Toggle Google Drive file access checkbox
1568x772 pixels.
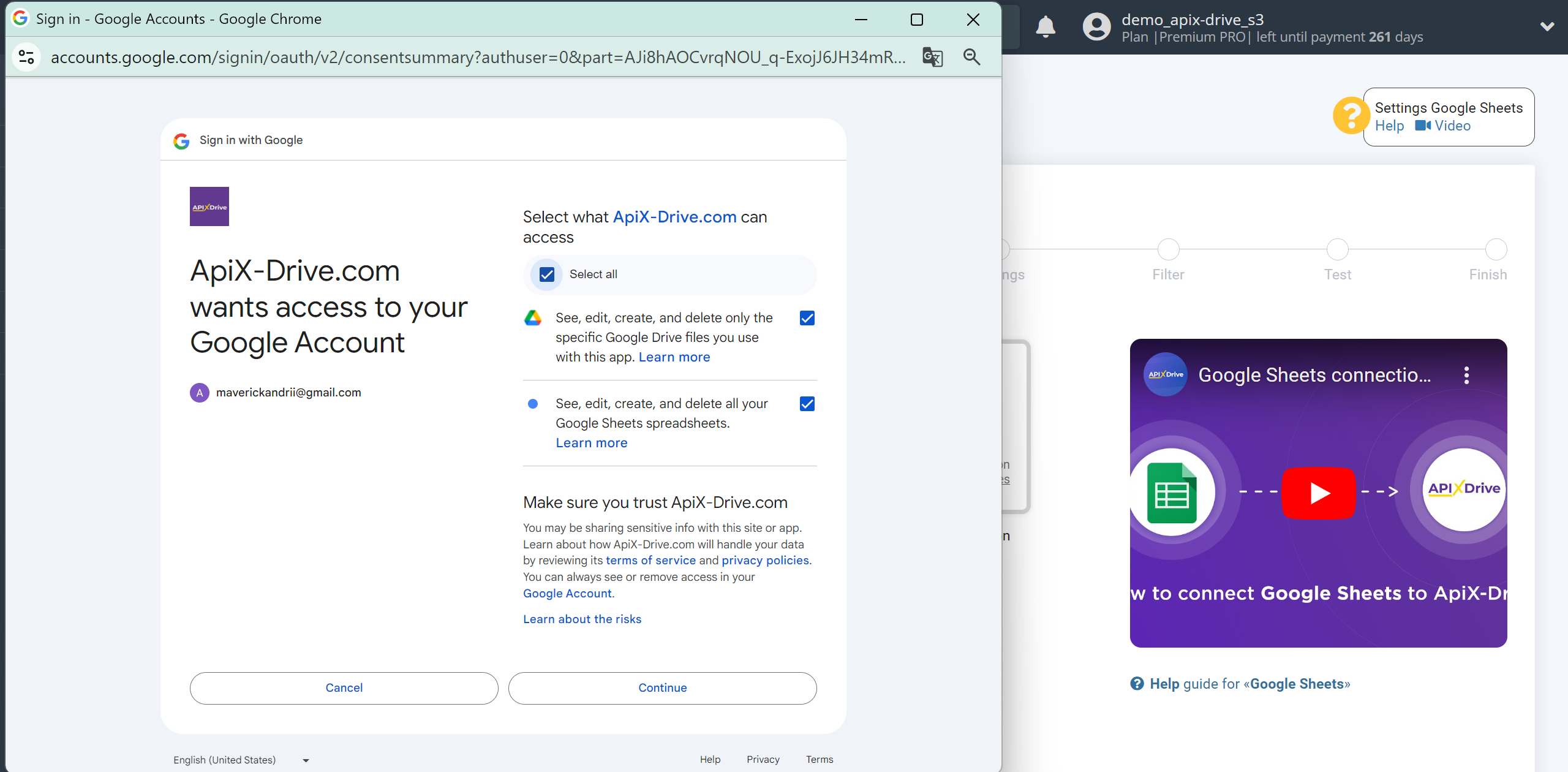[808, 318]
